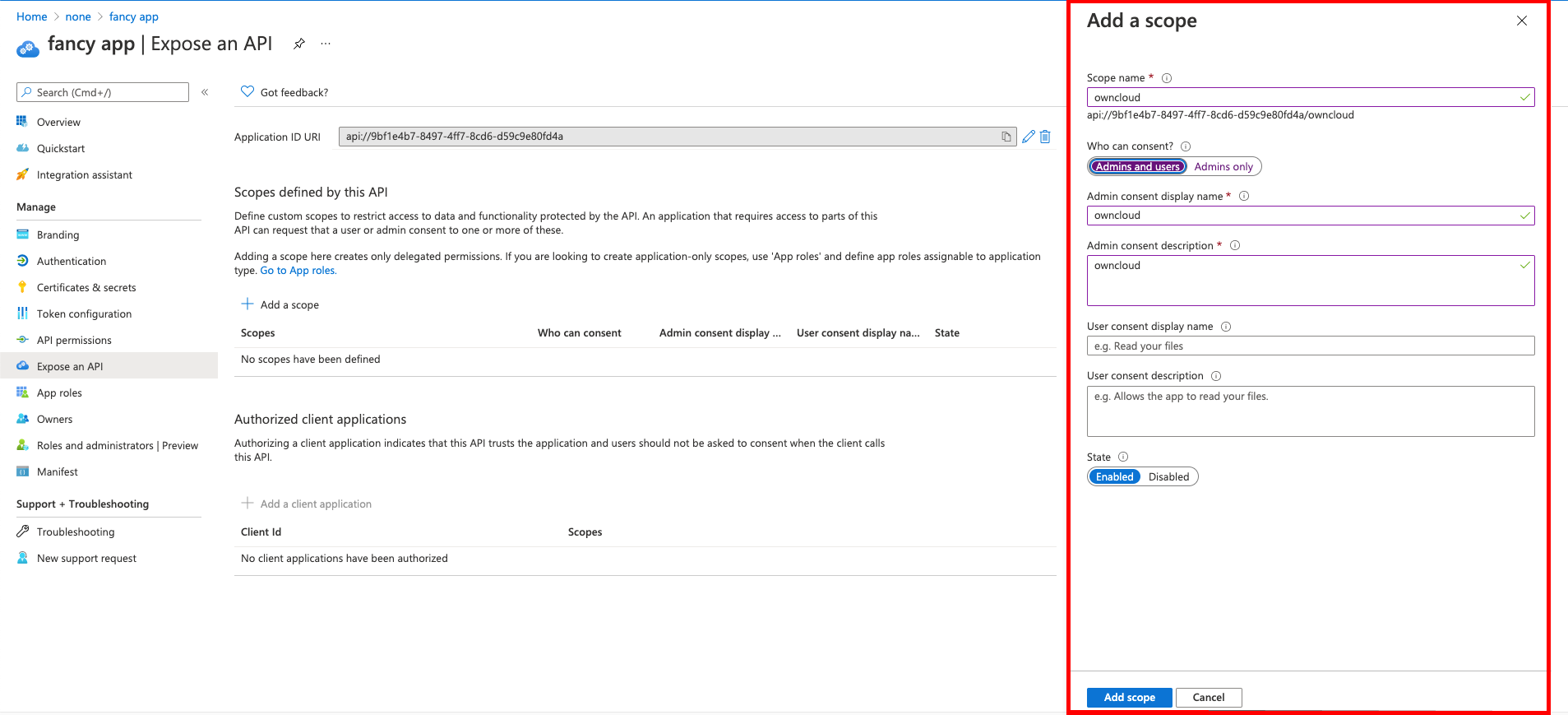Click the Quickstart cloud icon

[22, 148]
